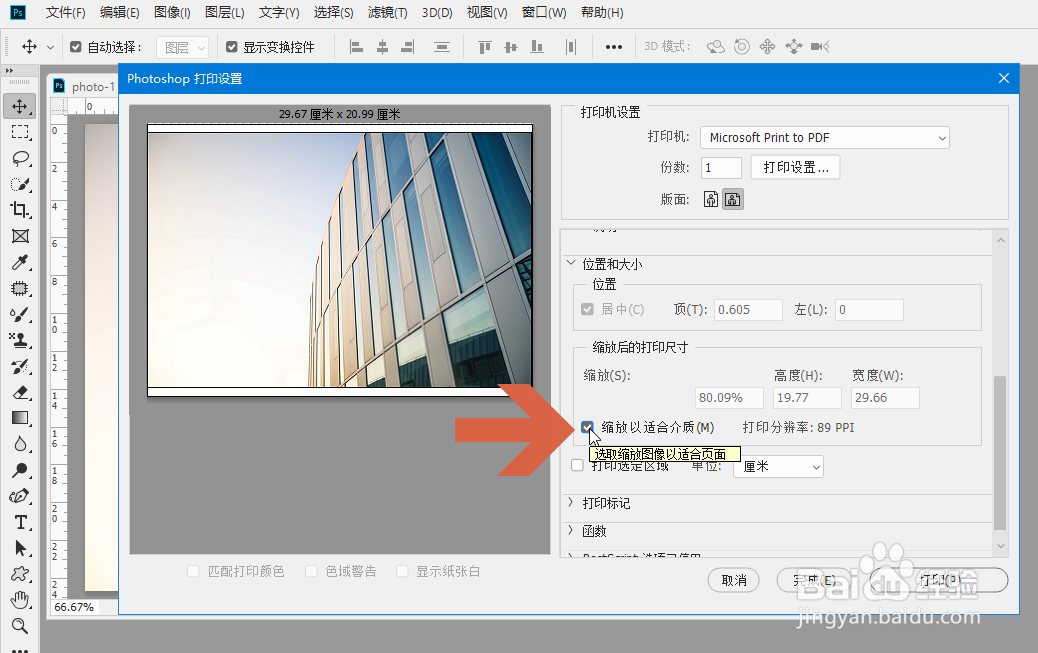Click the print settings panel scrollbar thumb

pos(1000,453)
